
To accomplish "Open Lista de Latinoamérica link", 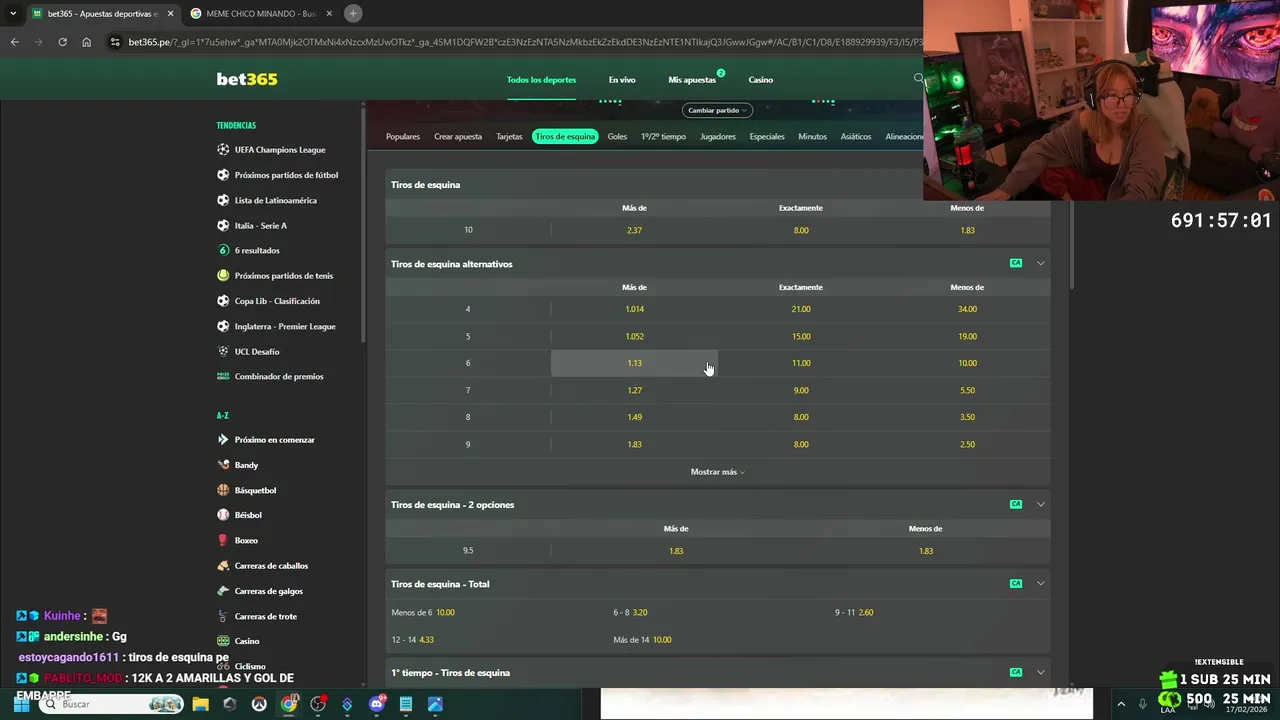I will (x=275, y=200).
